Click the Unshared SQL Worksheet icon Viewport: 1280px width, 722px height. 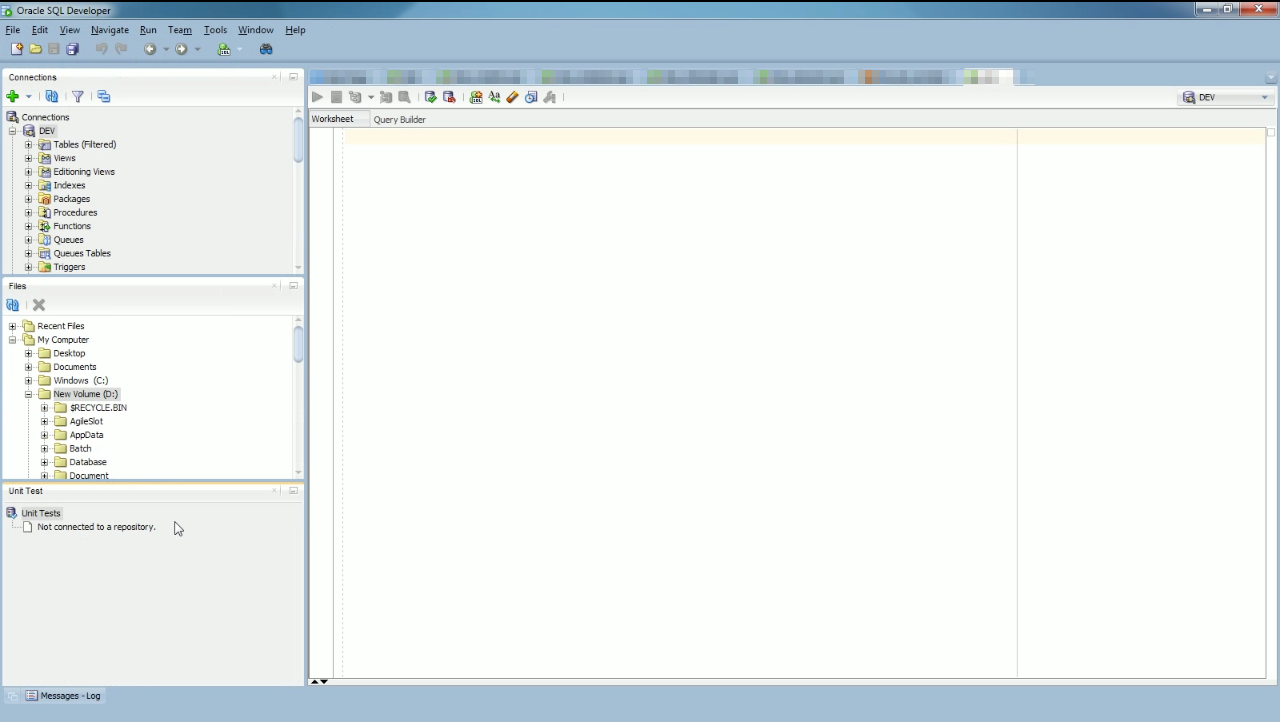coord(476,97)
